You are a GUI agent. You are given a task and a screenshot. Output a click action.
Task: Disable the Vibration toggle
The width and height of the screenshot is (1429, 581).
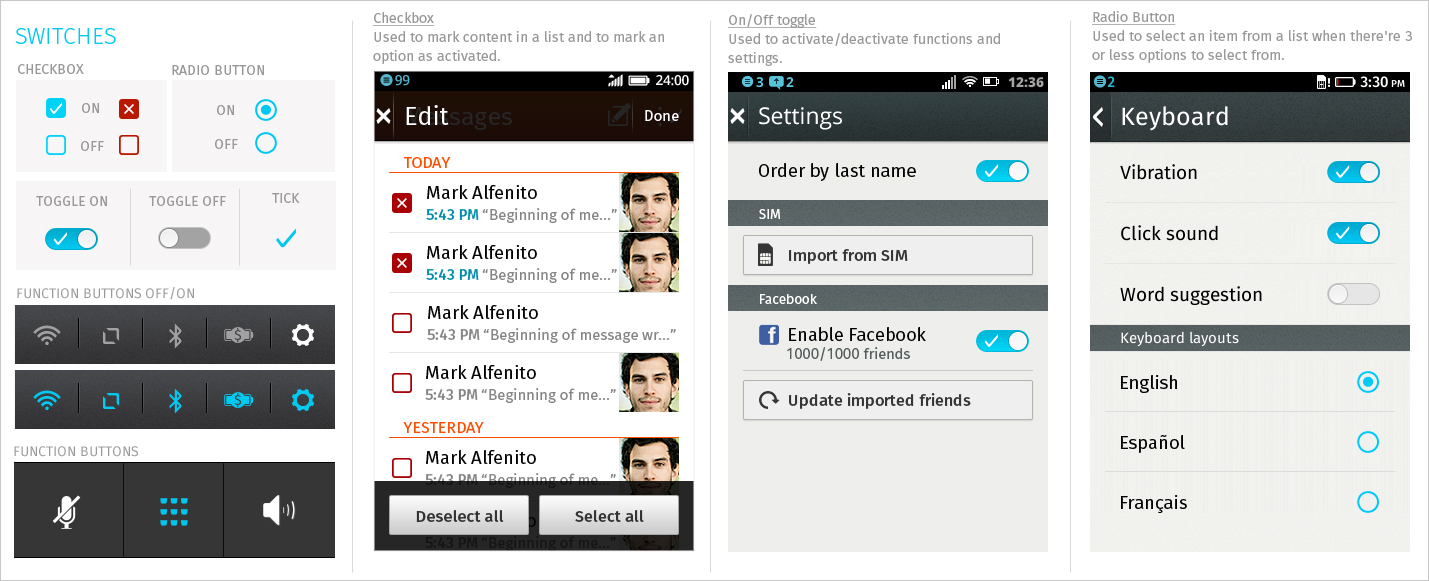[x=1353, y=172]
